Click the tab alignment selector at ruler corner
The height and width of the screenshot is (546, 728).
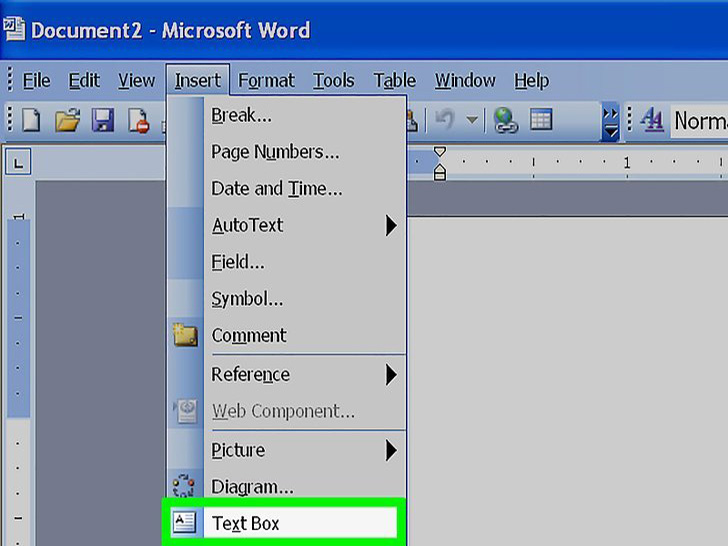19,163
